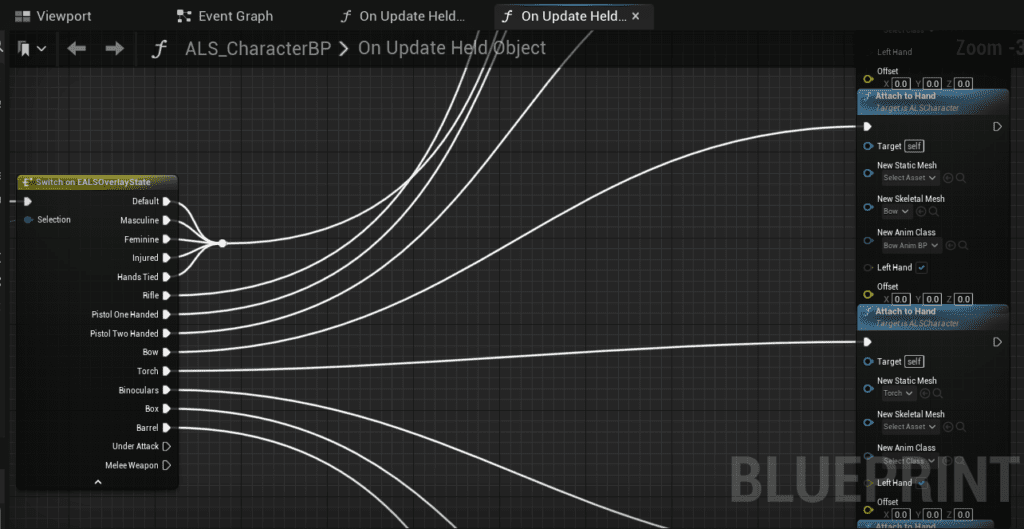Go forward with the right arrow
Screen dimensions: 1024x529
pos(115,49)
